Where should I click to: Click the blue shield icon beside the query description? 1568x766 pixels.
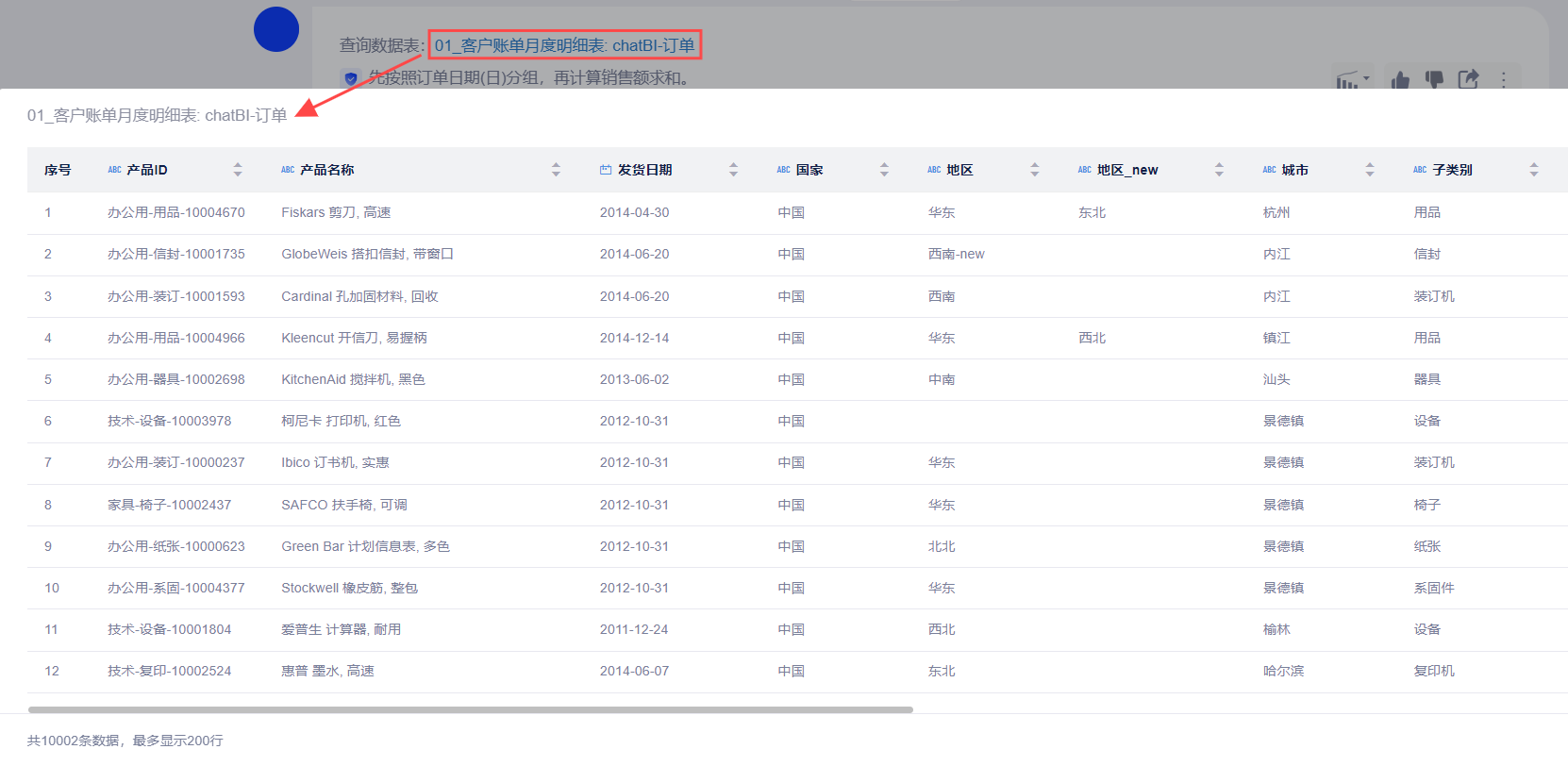pos(351,78)
